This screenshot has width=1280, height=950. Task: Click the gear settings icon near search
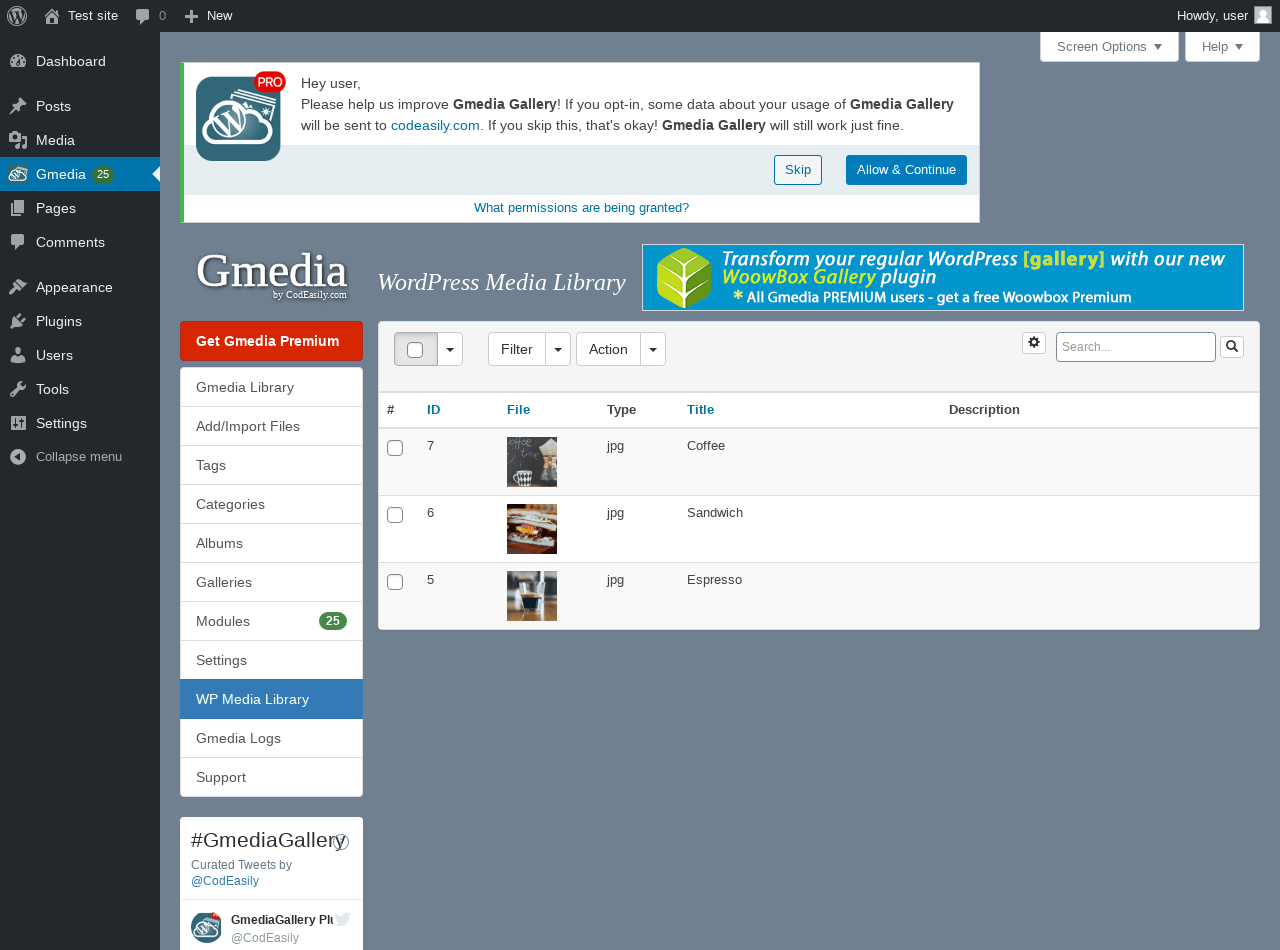pos(1034,343)
